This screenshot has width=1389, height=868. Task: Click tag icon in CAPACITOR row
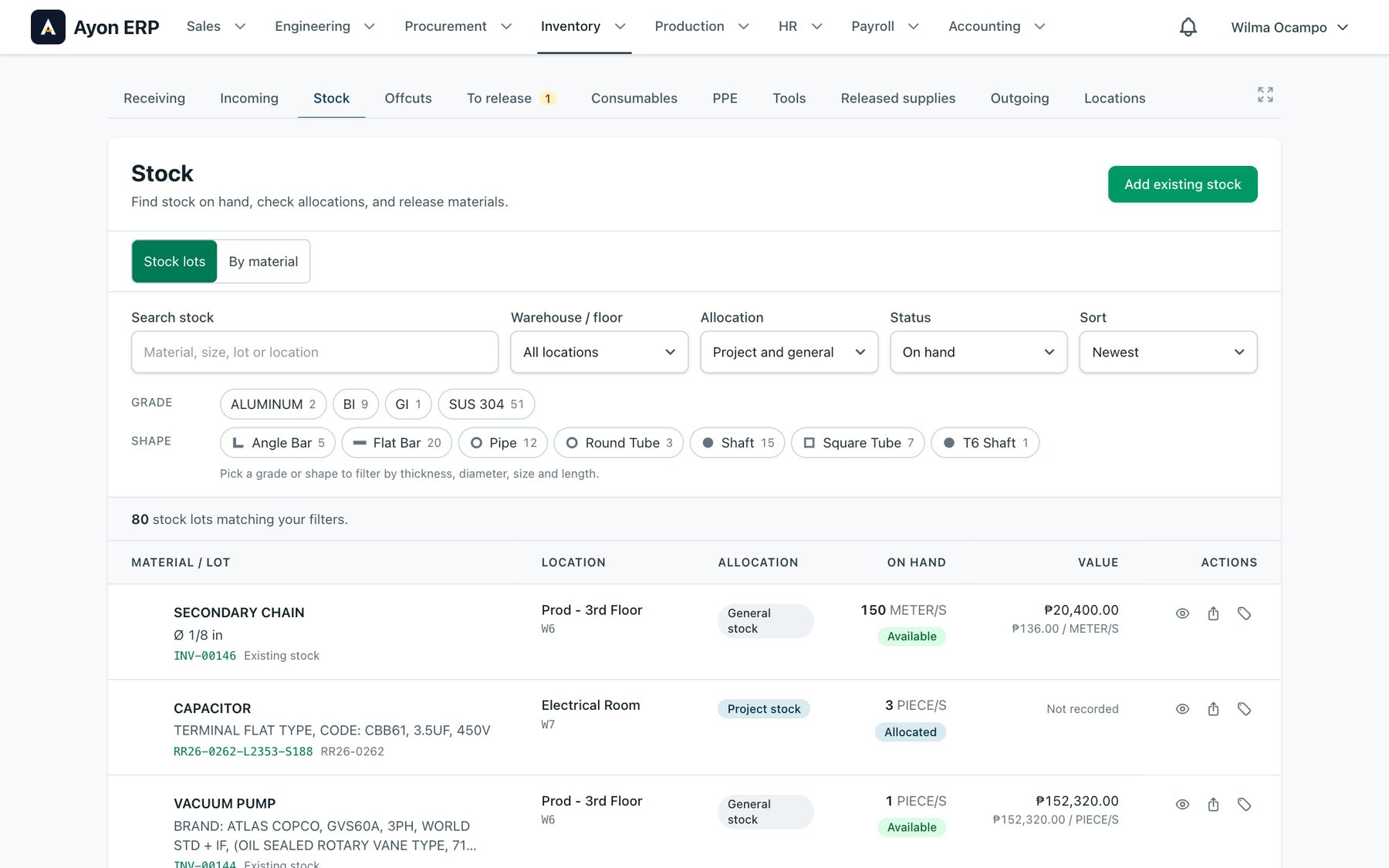1244,709
